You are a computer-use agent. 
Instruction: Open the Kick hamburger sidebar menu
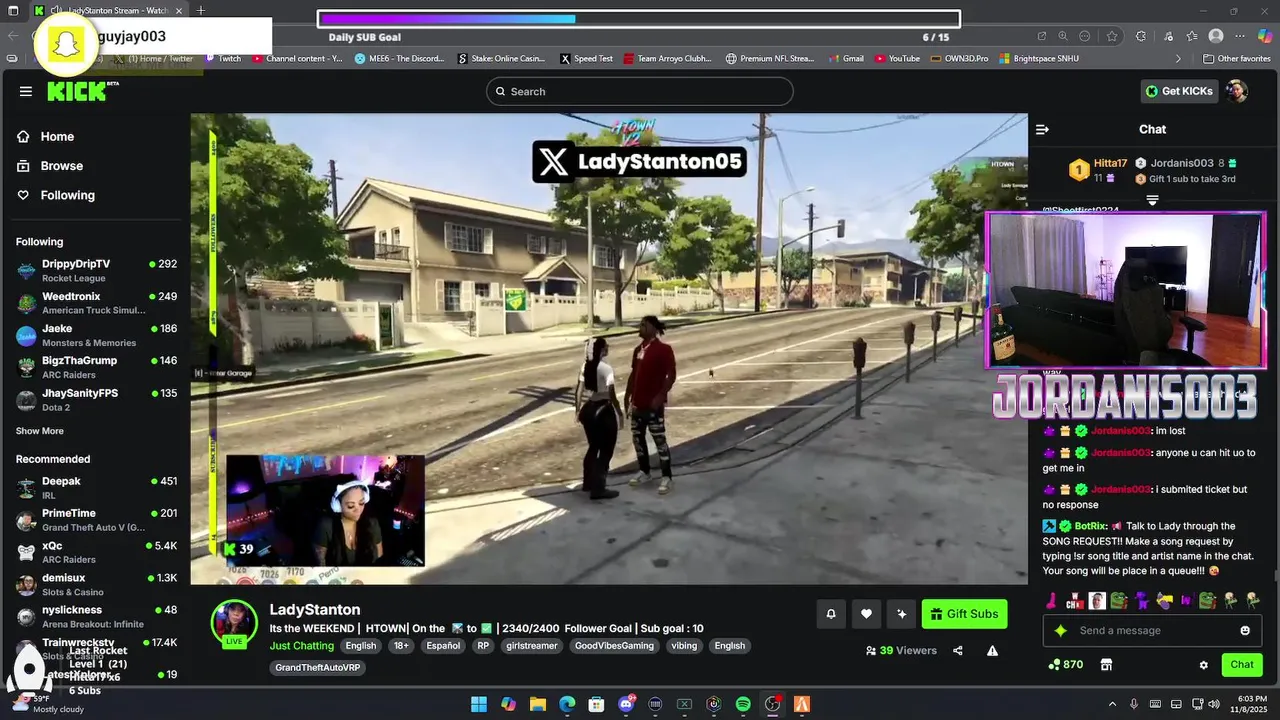click(26, 91)
